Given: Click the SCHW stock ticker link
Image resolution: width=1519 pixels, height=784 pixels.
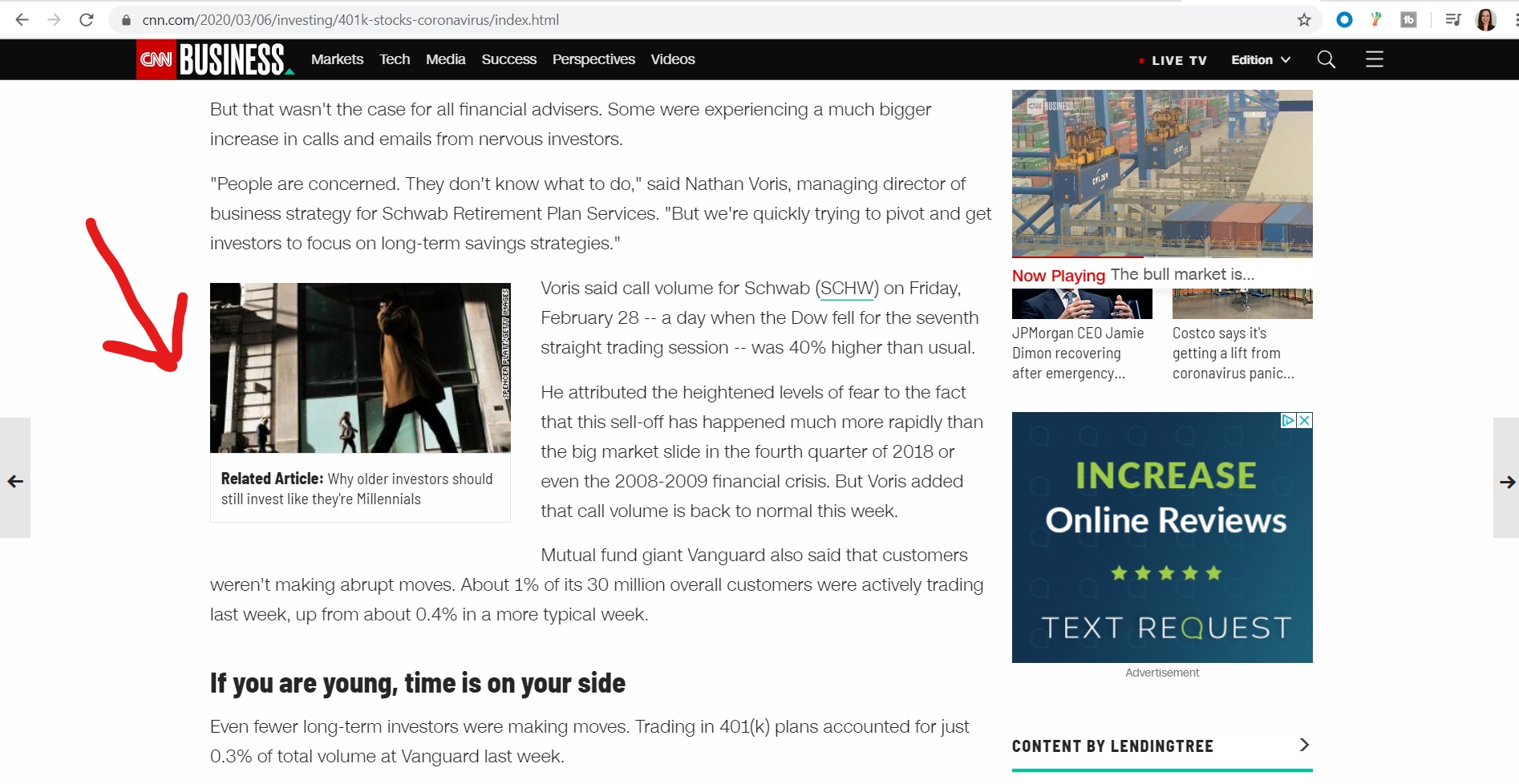Looking at the screenshot, I should [x=847, y=289].
